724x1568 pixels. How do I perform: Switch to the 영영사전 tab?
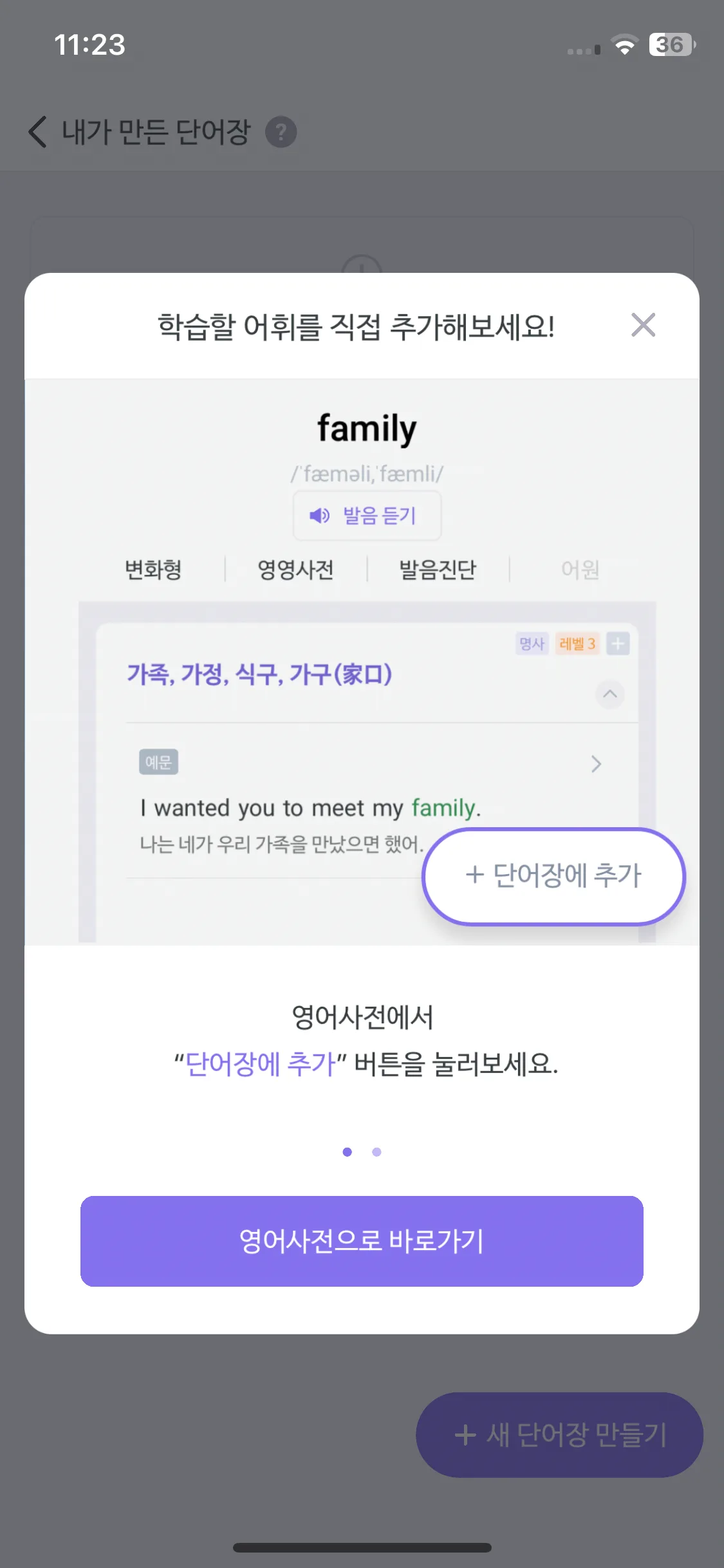(x=295, y=570)
